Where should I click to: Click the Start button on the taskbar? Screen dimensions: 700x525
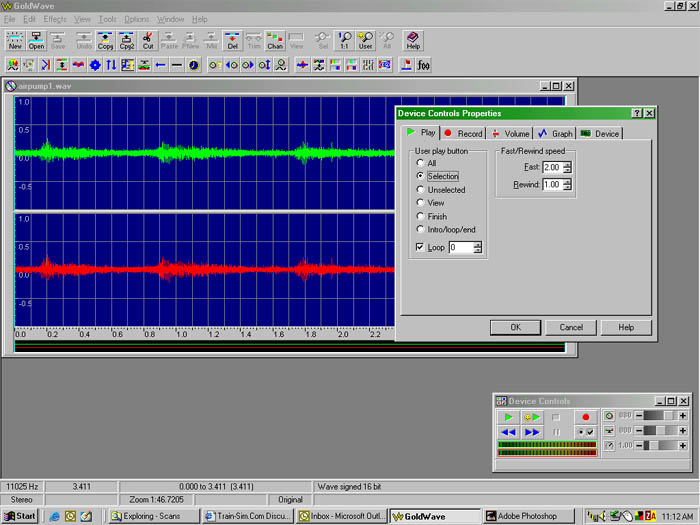[20, 516]
